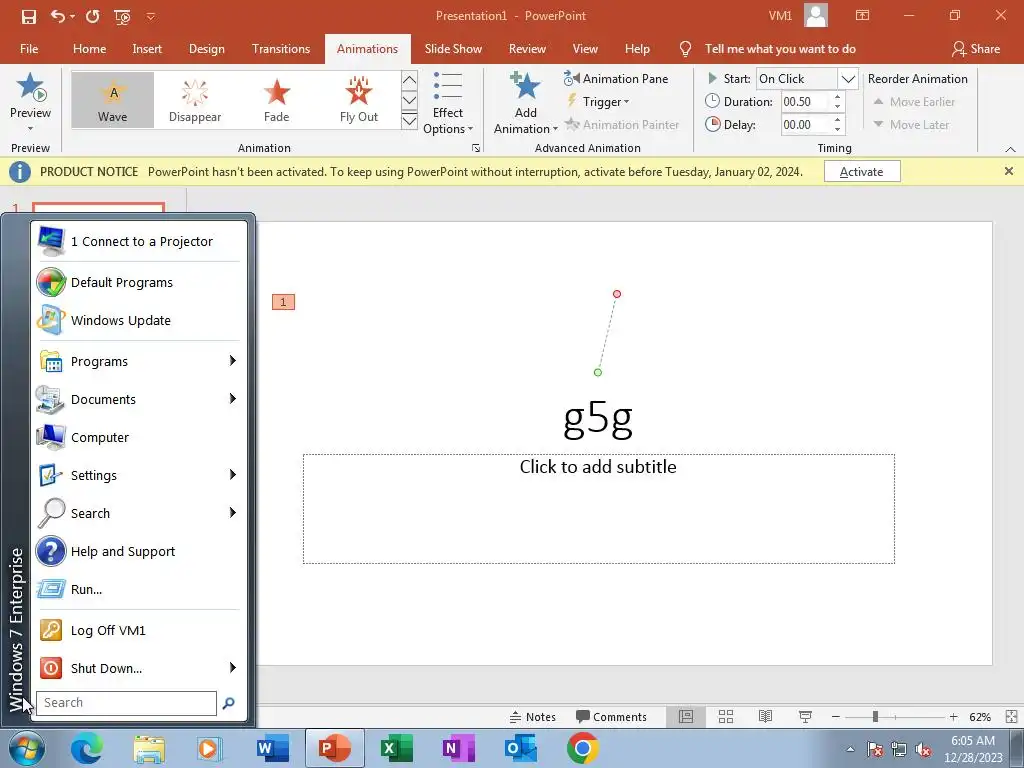The image size is (1024, 768).
Task: Launch Google Chrome from taskbar
Action: tap(583, 748)
